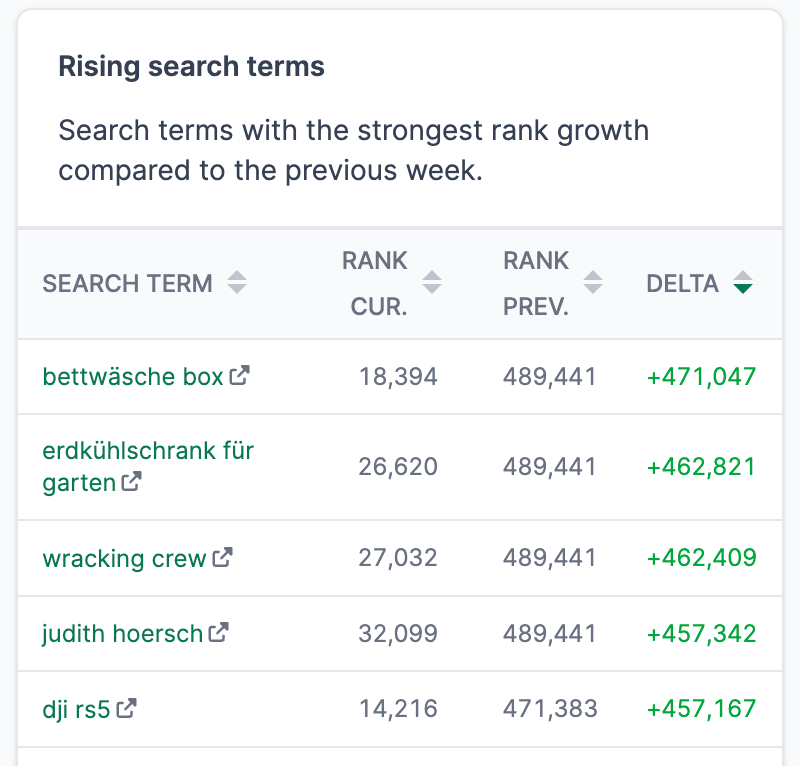The width and height of the screenshot is (800, 766).
Task: Select the dji rs5 table row
Action: pos(400,709)
